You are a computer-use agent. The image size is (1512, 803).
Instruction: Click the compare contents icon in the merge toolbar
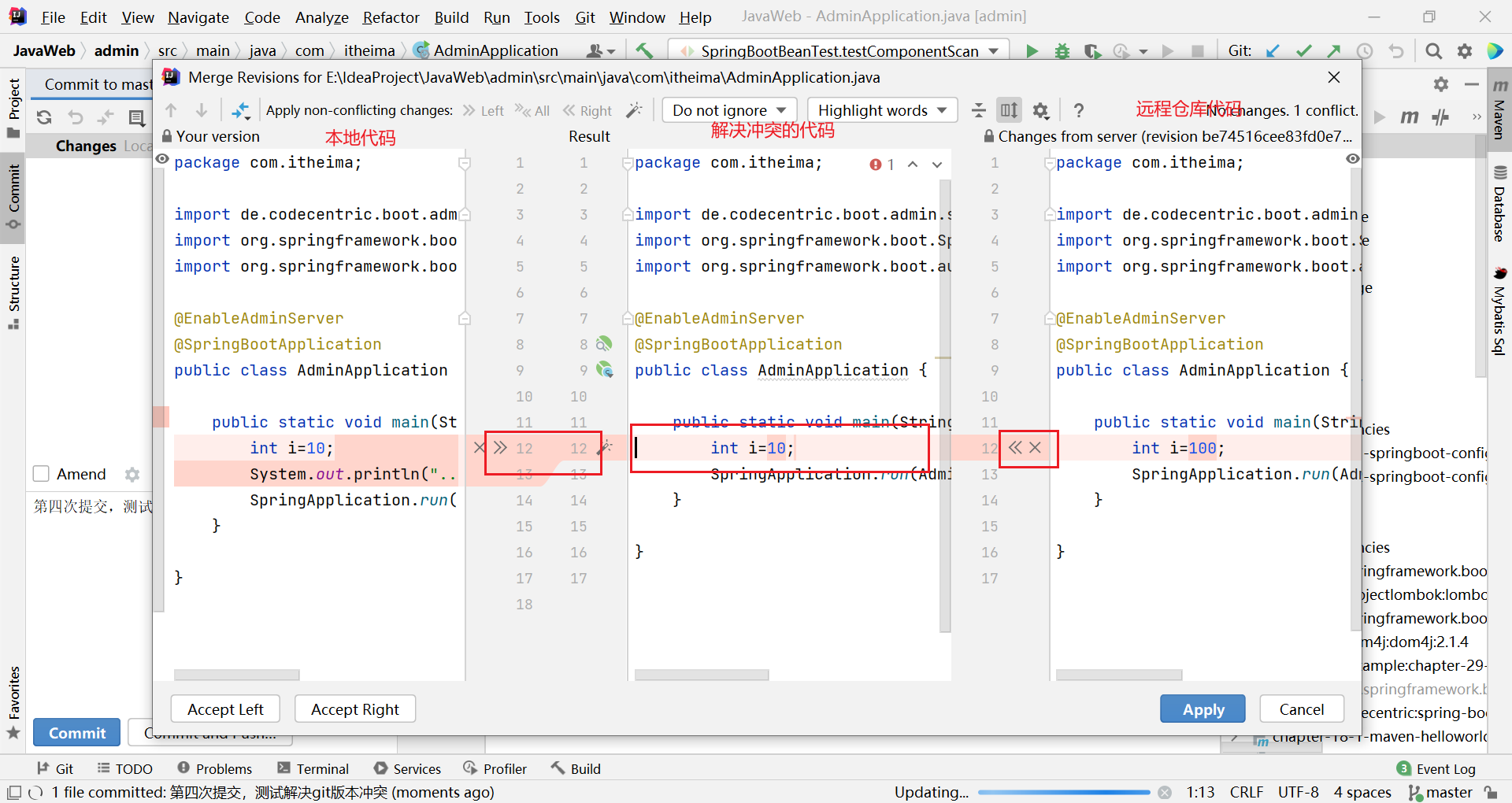click(241, 111)
